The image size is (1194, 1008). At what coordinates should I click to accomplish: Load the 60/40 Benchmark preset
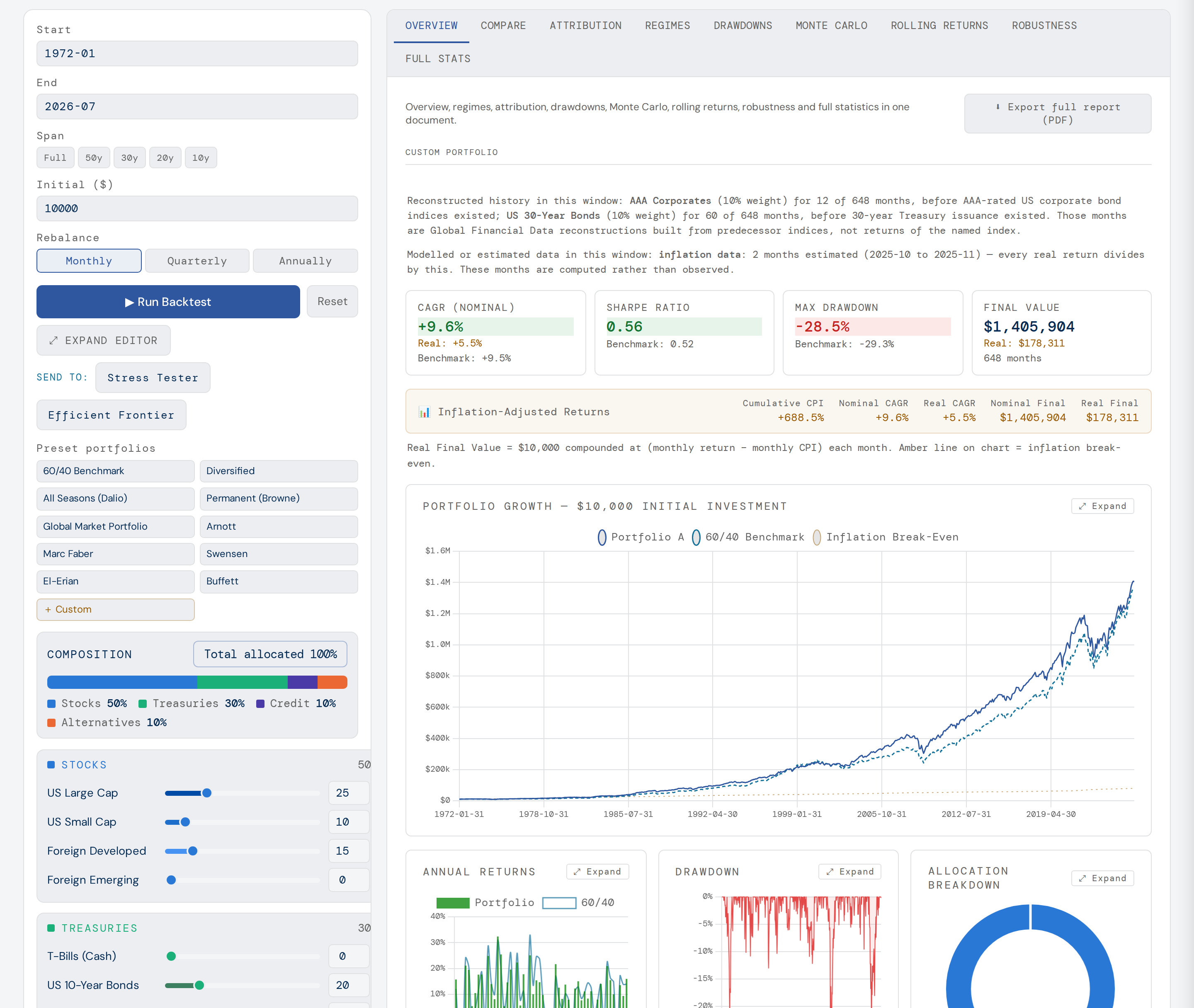coord(115,471)
